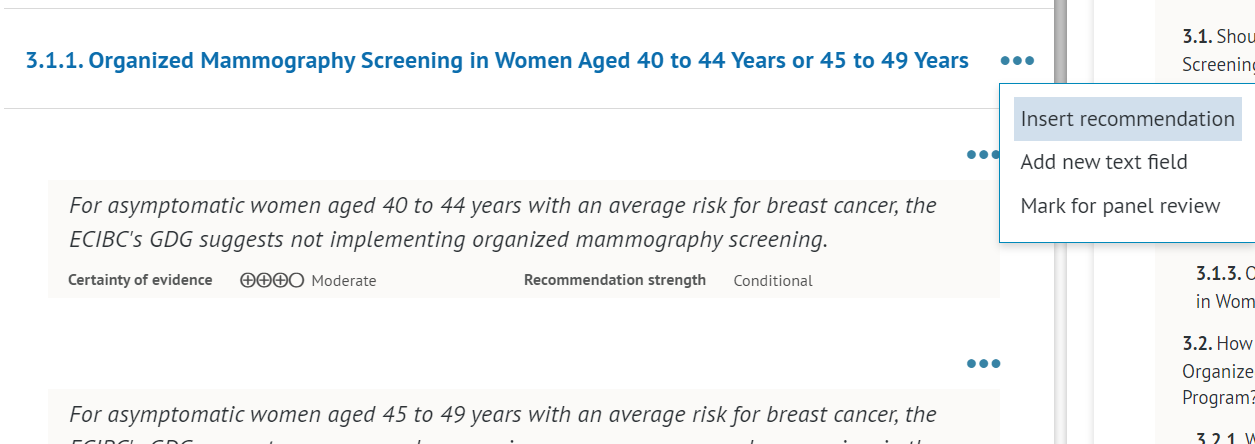Open the three-dot menu beside section 3.1.1 heading
The height and width of the screenshot is (444, 1255).
[x=1017, y=61]
